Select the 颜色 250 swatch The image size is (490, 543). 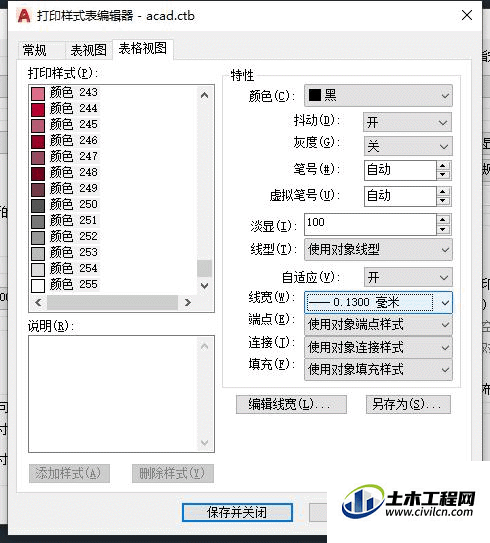(38, 205)
